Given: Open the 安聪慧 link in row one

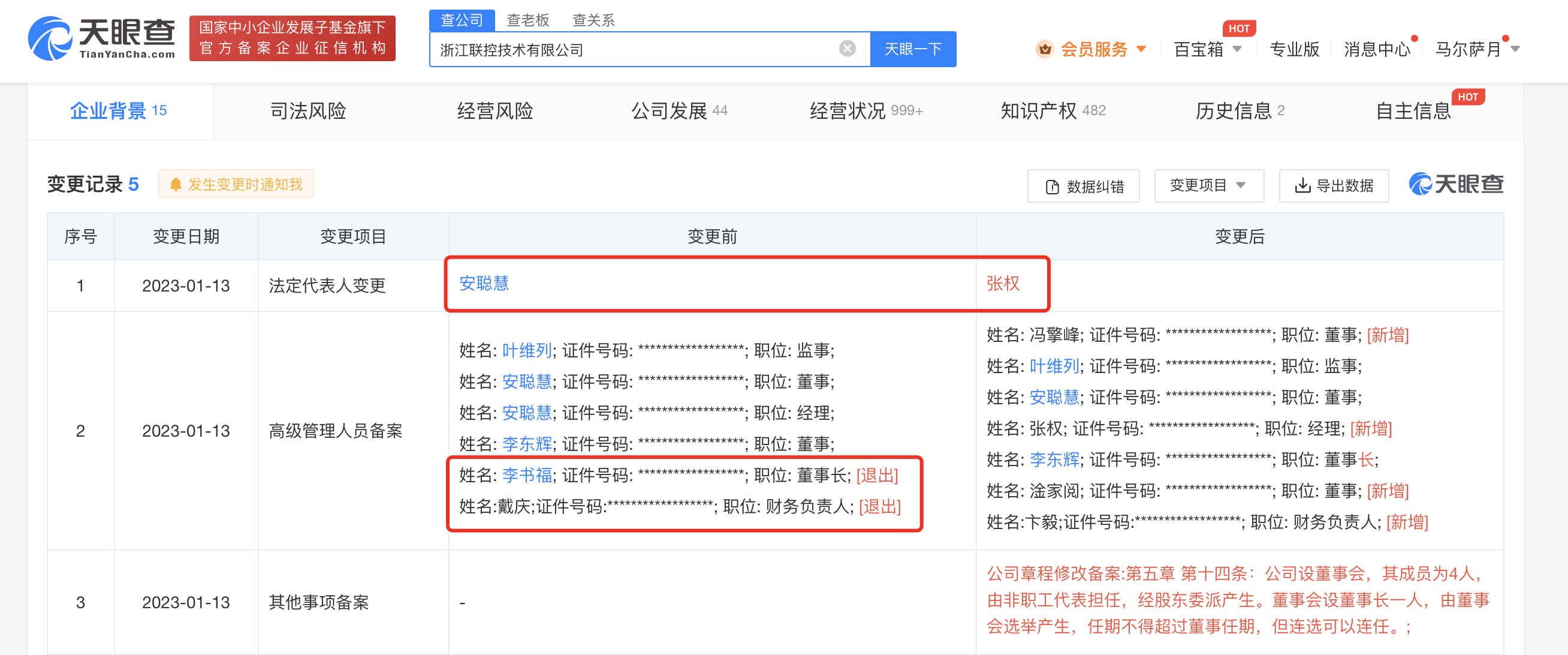Looking at the screenshot, I should pos(483,283).
